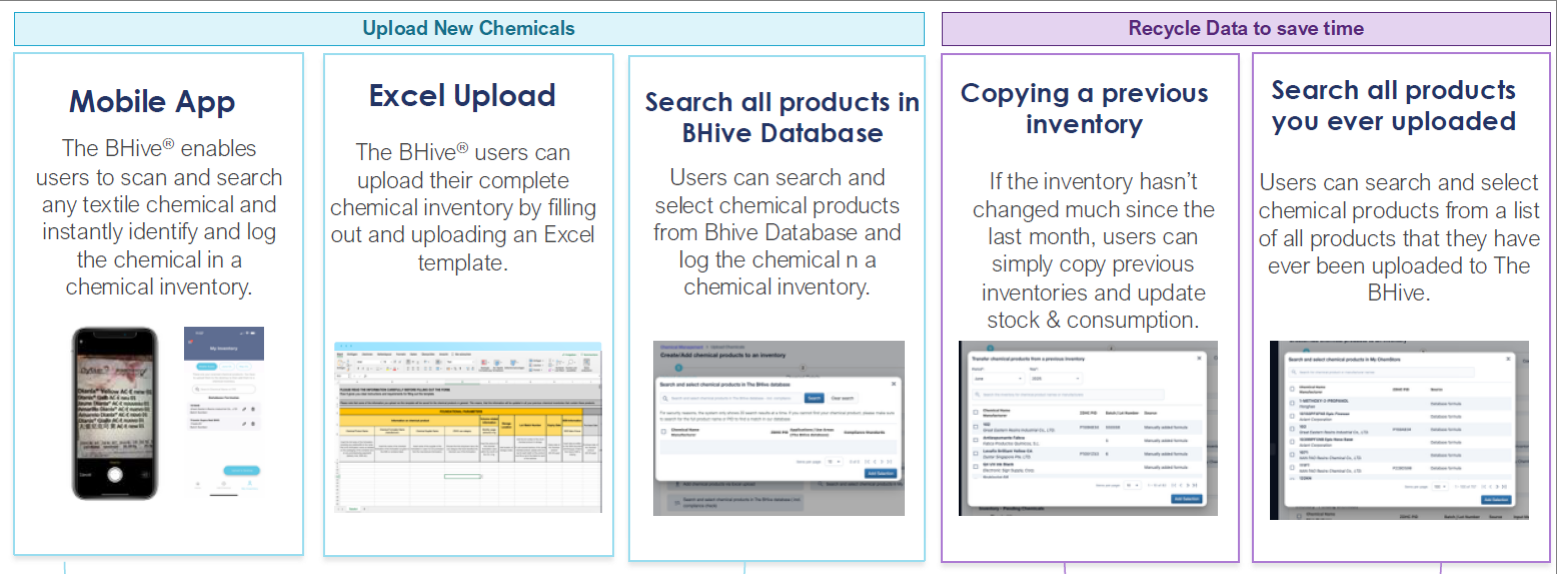Click the Search button in BHive database dialog

(814, 398)
